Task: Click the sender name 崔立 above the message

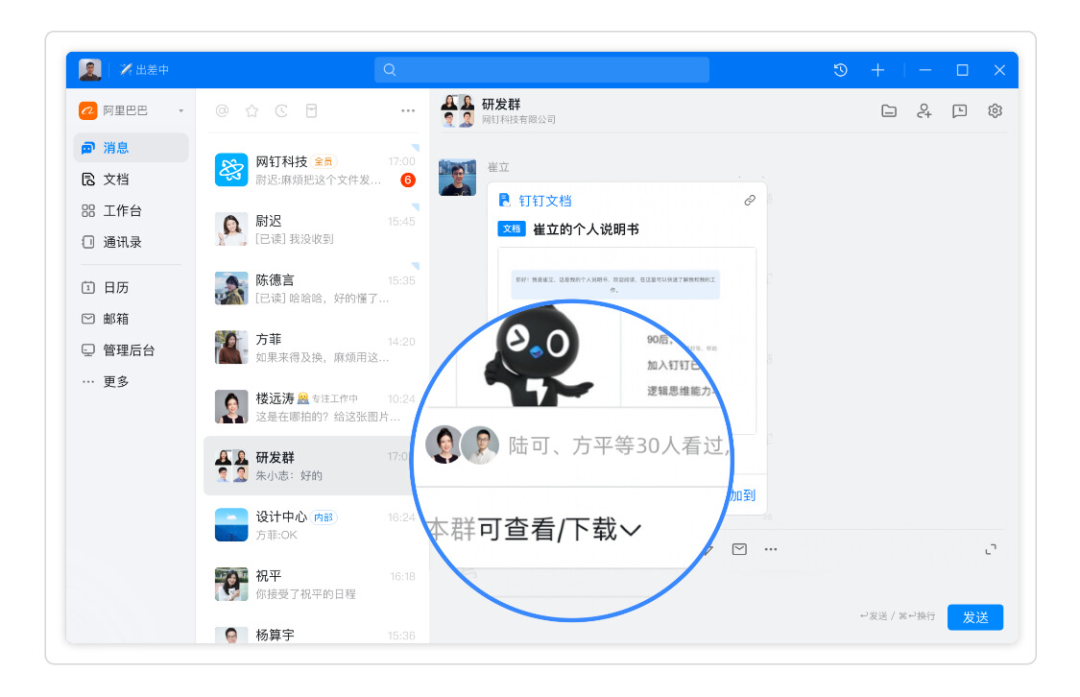Action: point(498,167)
